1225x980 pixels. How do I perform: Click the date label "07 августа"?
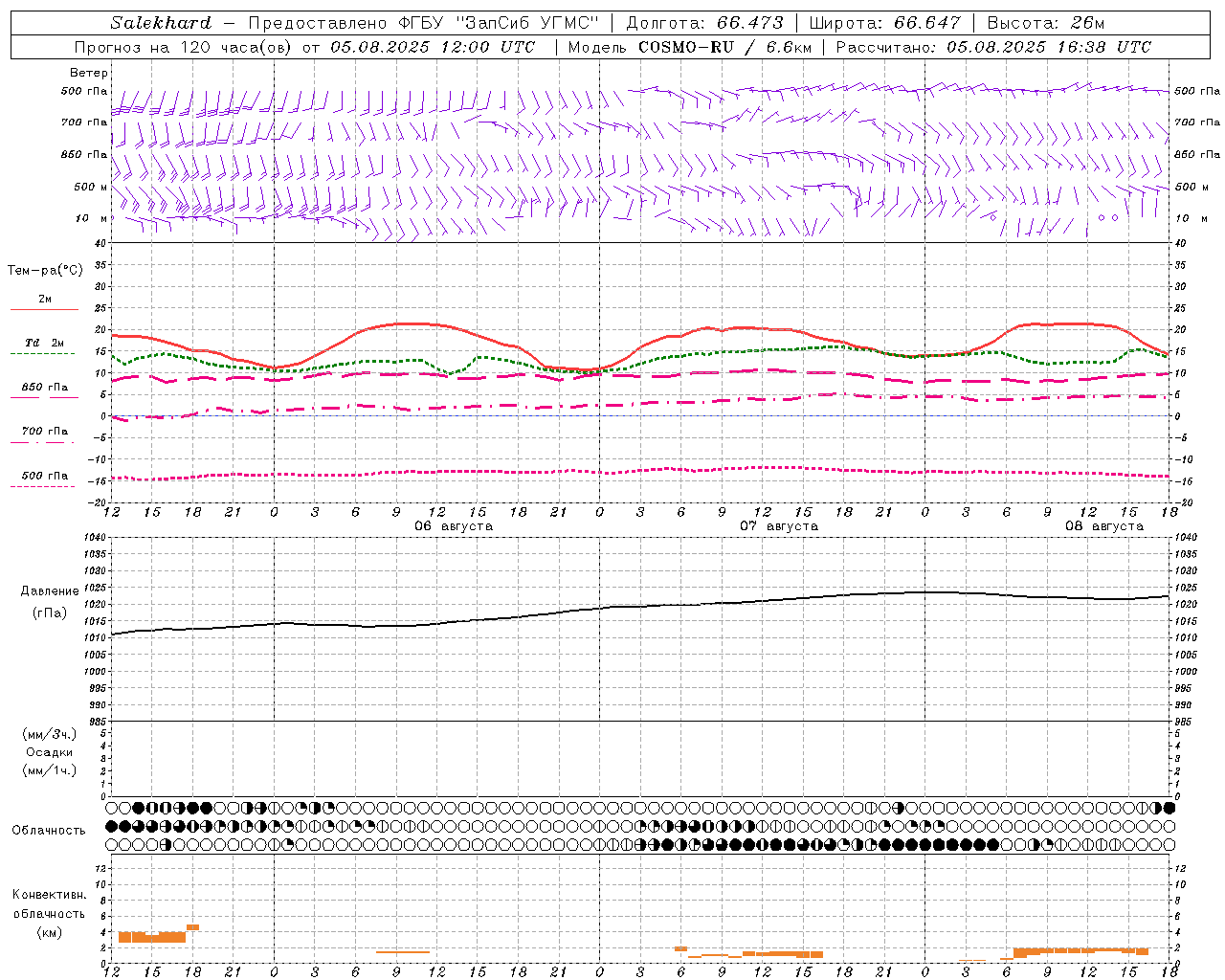[x=779, y=526]
